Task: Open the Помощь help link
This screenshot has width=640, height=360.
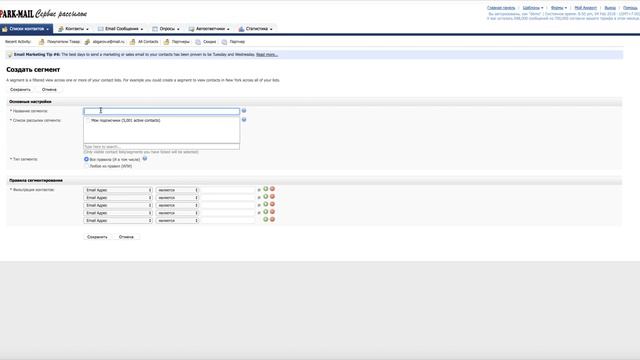Action: (x=630, y=8)
